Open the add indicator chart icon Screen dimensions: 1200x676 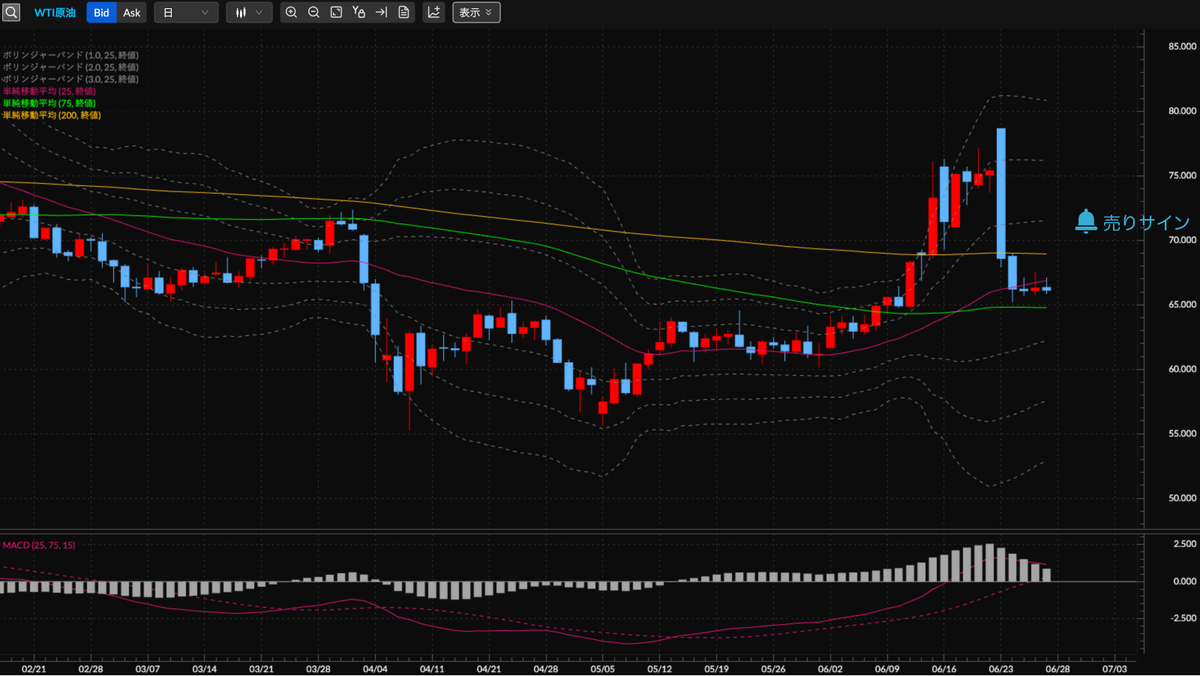(434, 13)
